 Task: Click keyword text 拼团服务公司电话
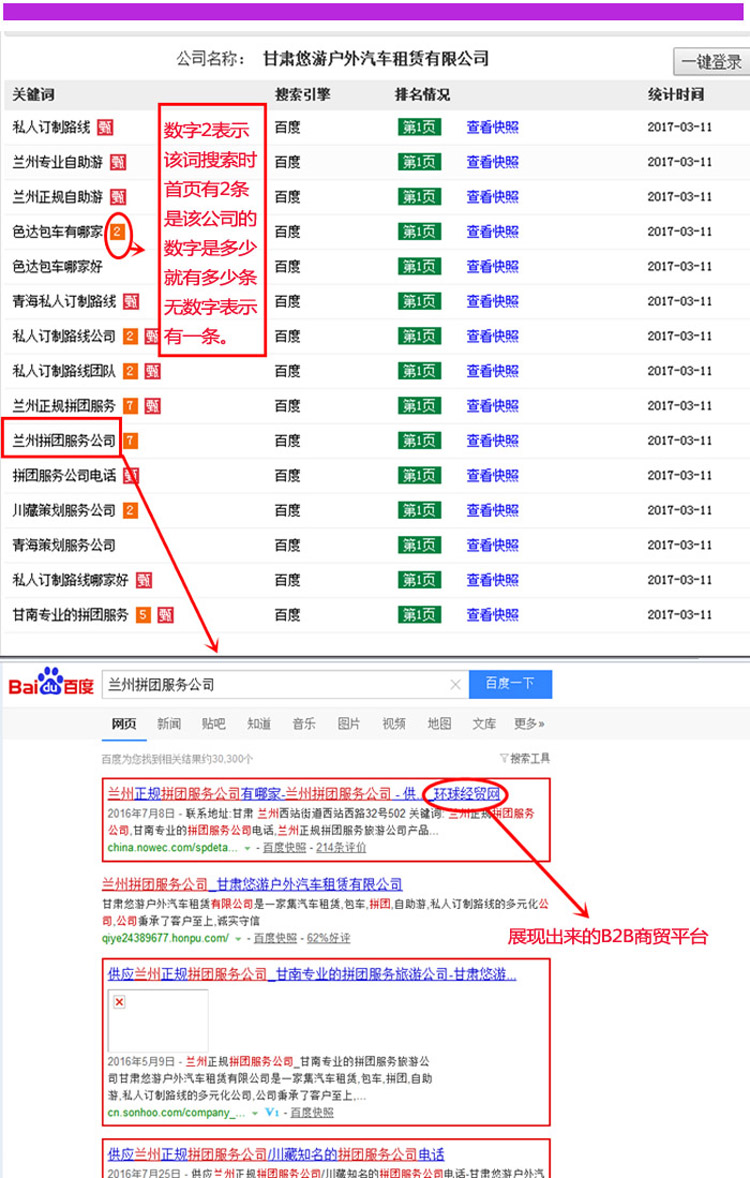pyautogui.click(x=64, y=476)
